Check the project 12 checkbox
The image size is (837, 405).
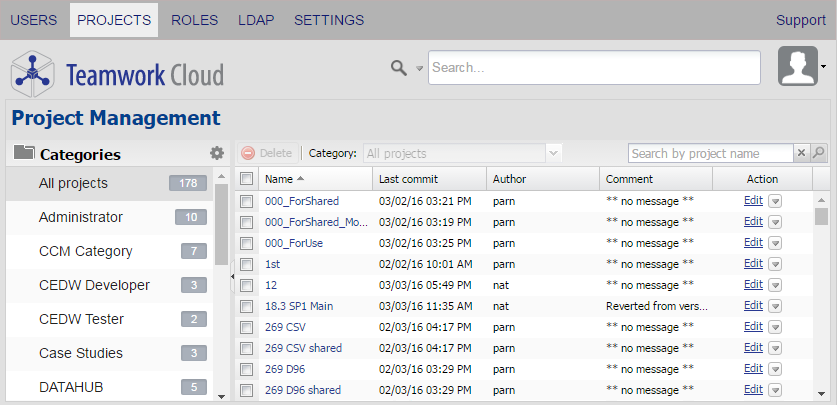246,285
